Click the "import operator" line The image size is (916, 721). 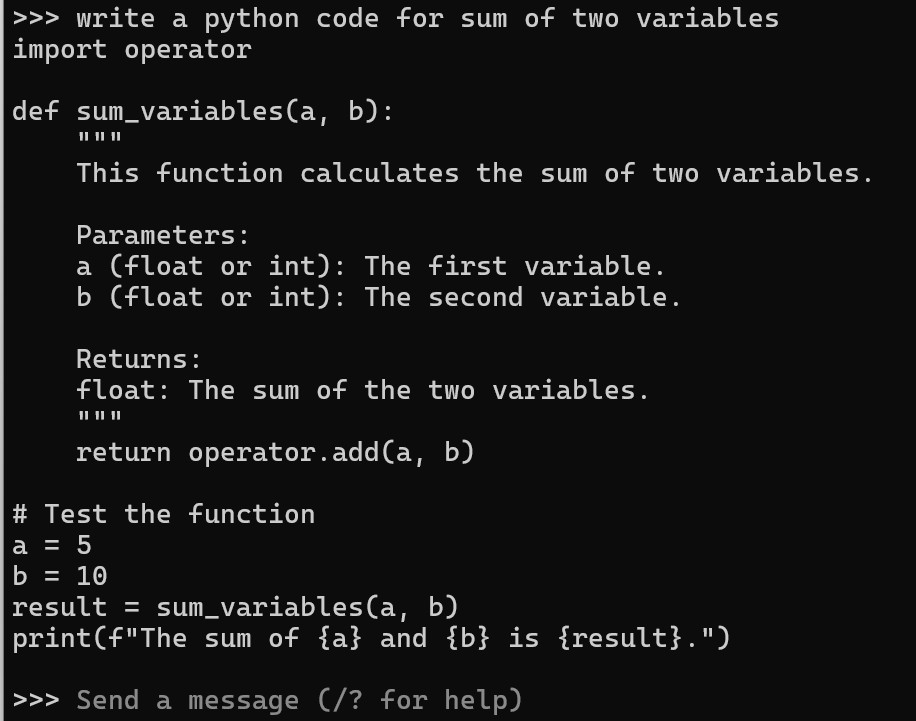[131, 49]
